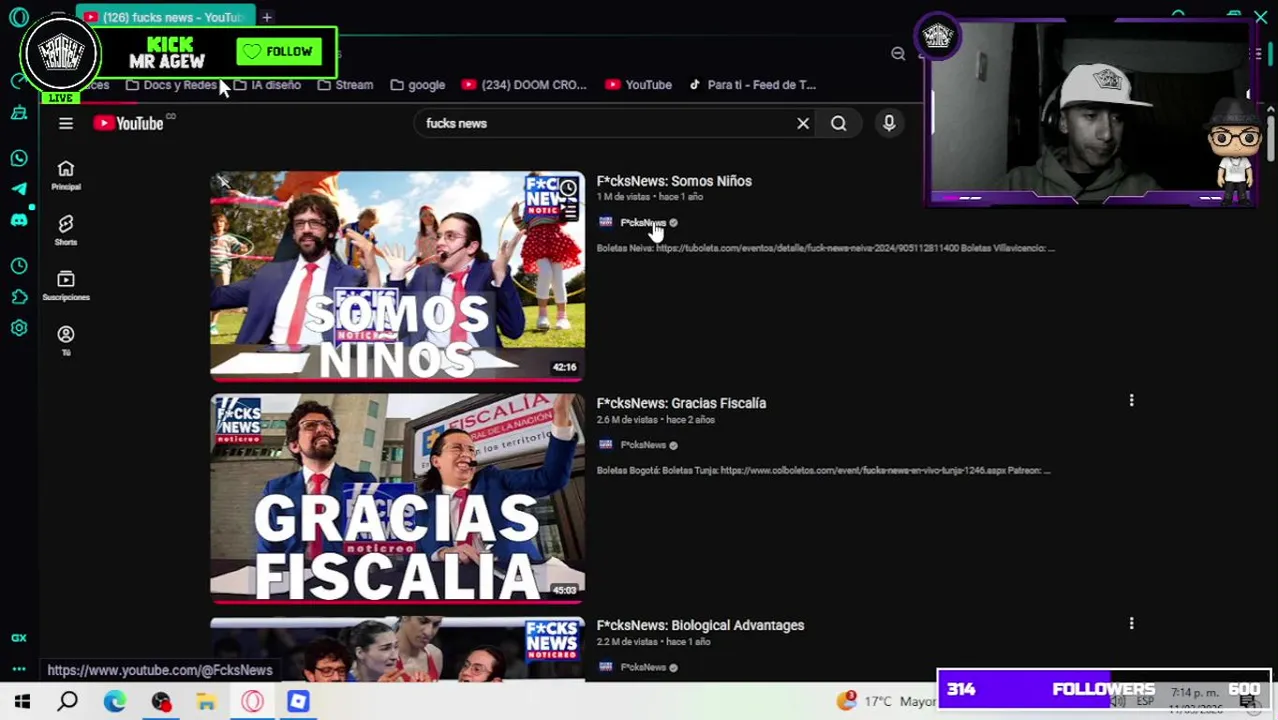This screenshot has width=1278, height=720.
Task: Open Windows taskbar search
Action: tap(68, 702)
